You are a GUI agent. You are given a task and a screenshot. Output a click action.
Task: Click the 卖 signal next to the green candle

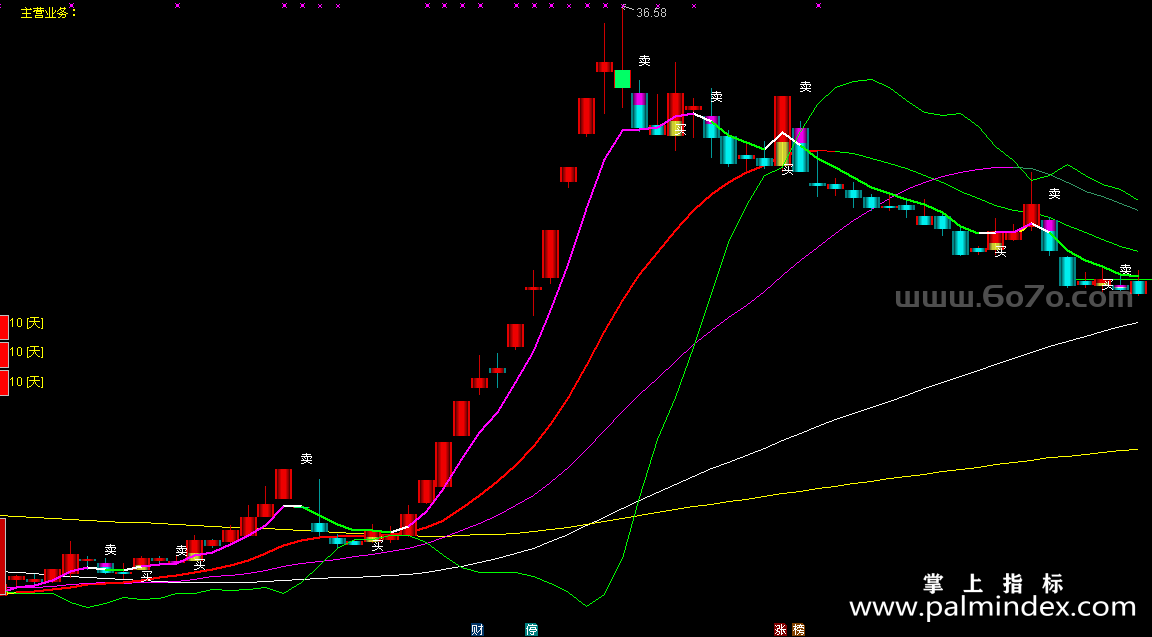click(644, 61)
